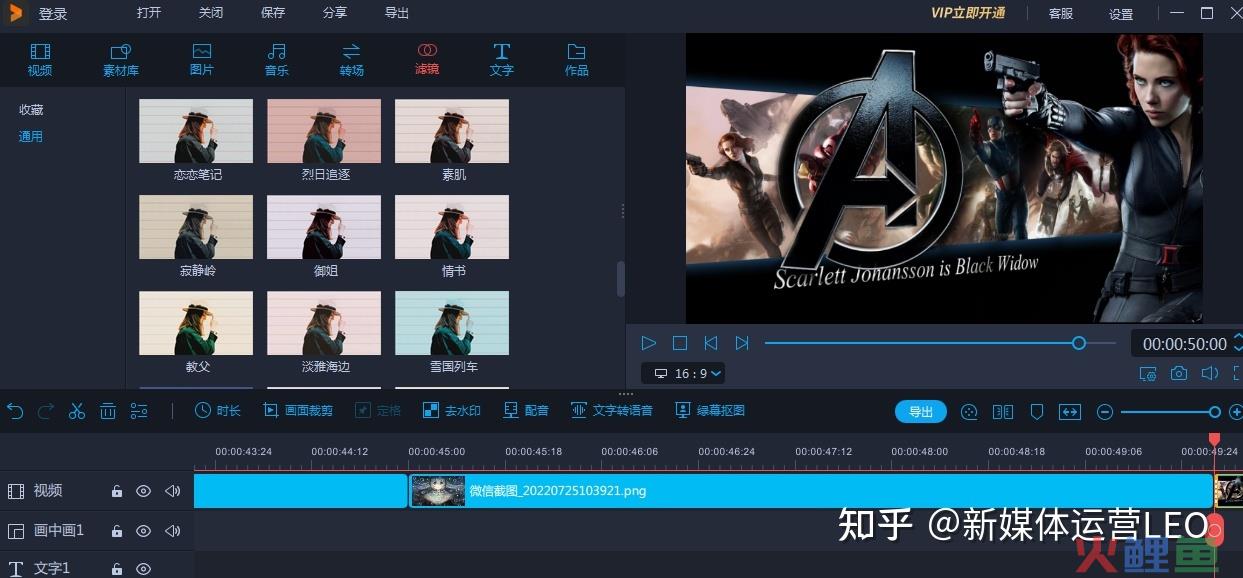Switch to the 音乐 music tab

(x=277, y=60)
